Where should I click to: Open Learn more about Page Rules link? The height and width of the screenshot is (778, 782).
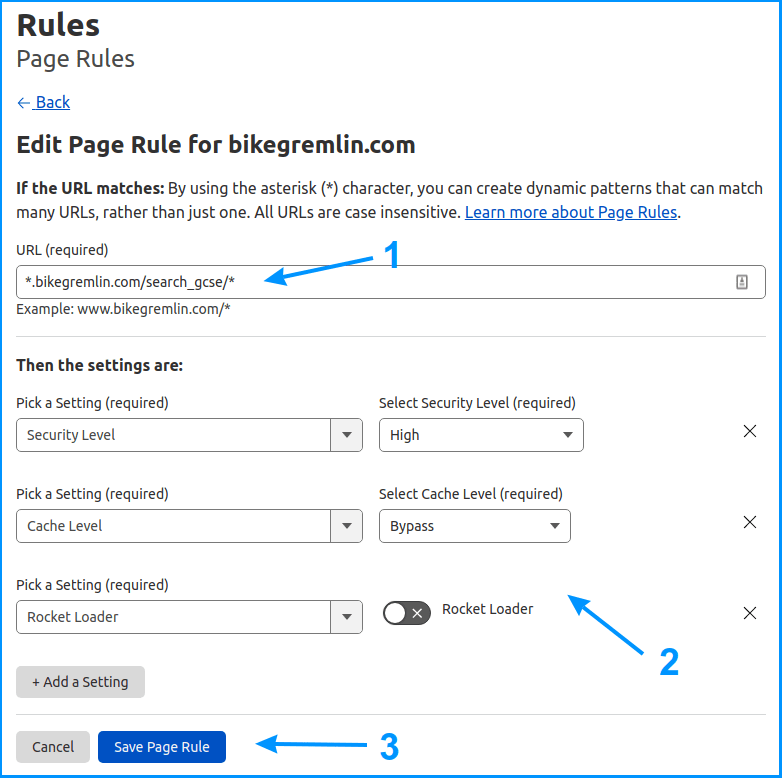click(571, 212)
